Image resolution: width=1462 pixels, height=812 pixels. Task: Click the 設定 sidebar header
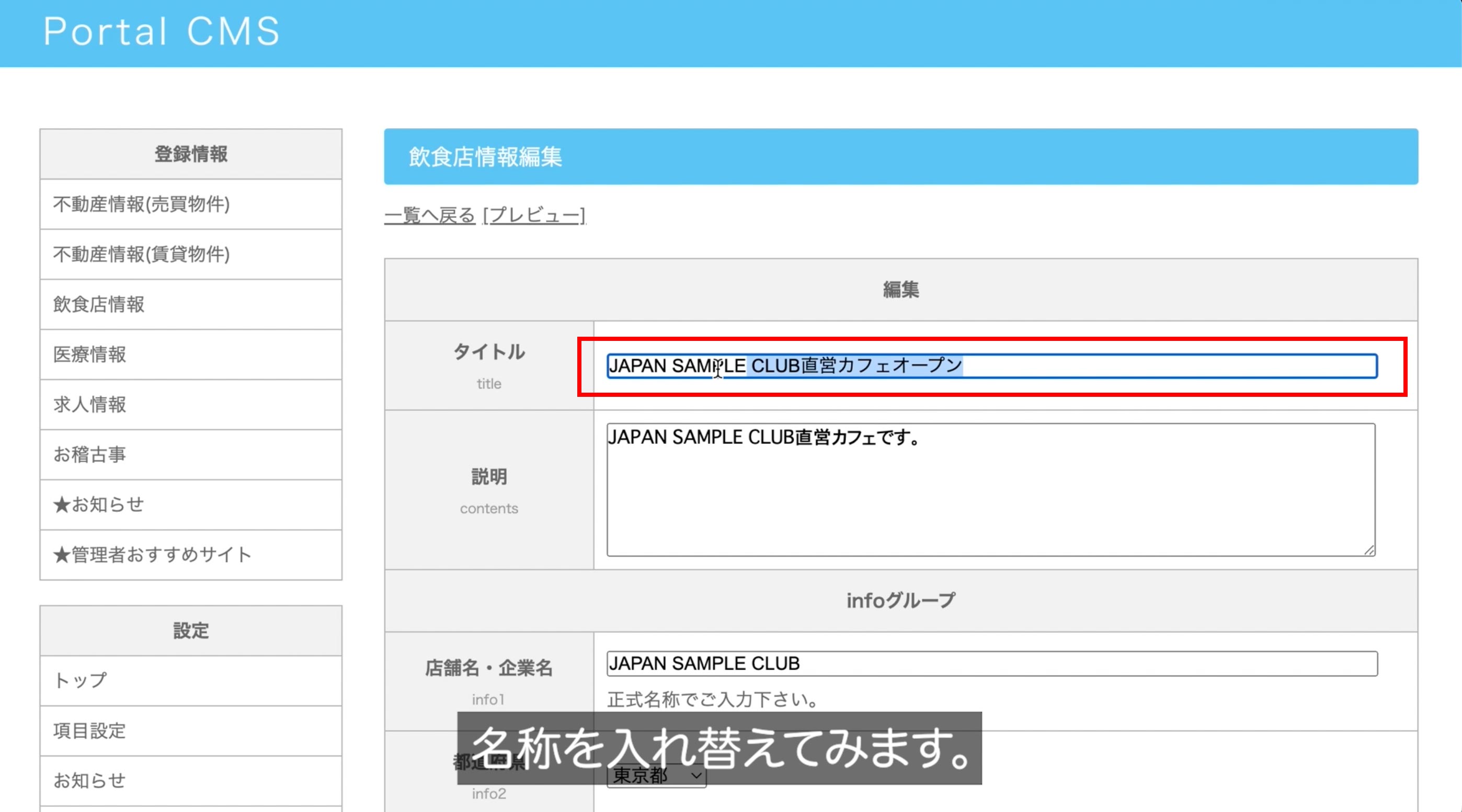click(x=191, y=631)
